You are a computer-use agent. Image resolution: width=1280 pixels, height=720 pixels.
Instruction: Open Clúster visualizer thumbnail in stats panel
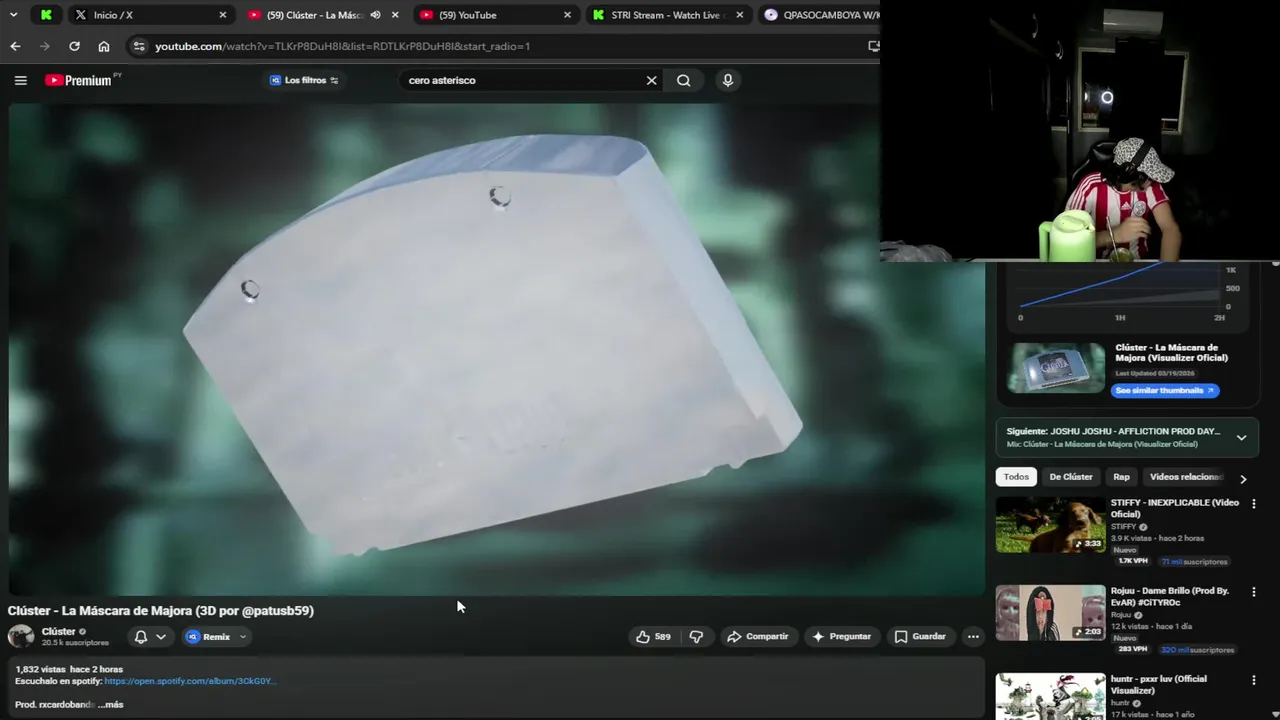(1056, 368)
